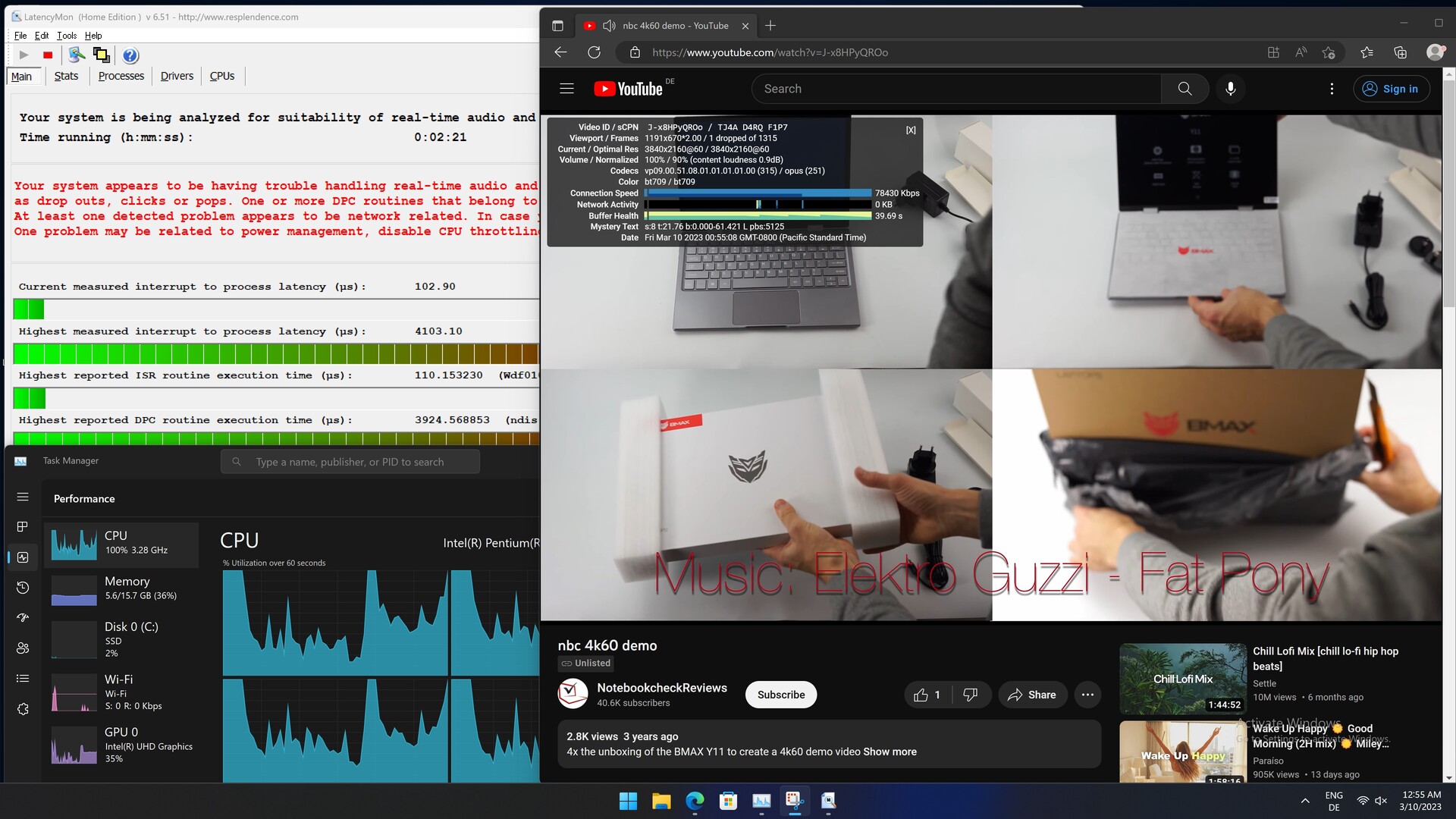Open Task Manager Services sidebar icon
The height and width of the screenshot is (819, 1456).
coord(23,709)
